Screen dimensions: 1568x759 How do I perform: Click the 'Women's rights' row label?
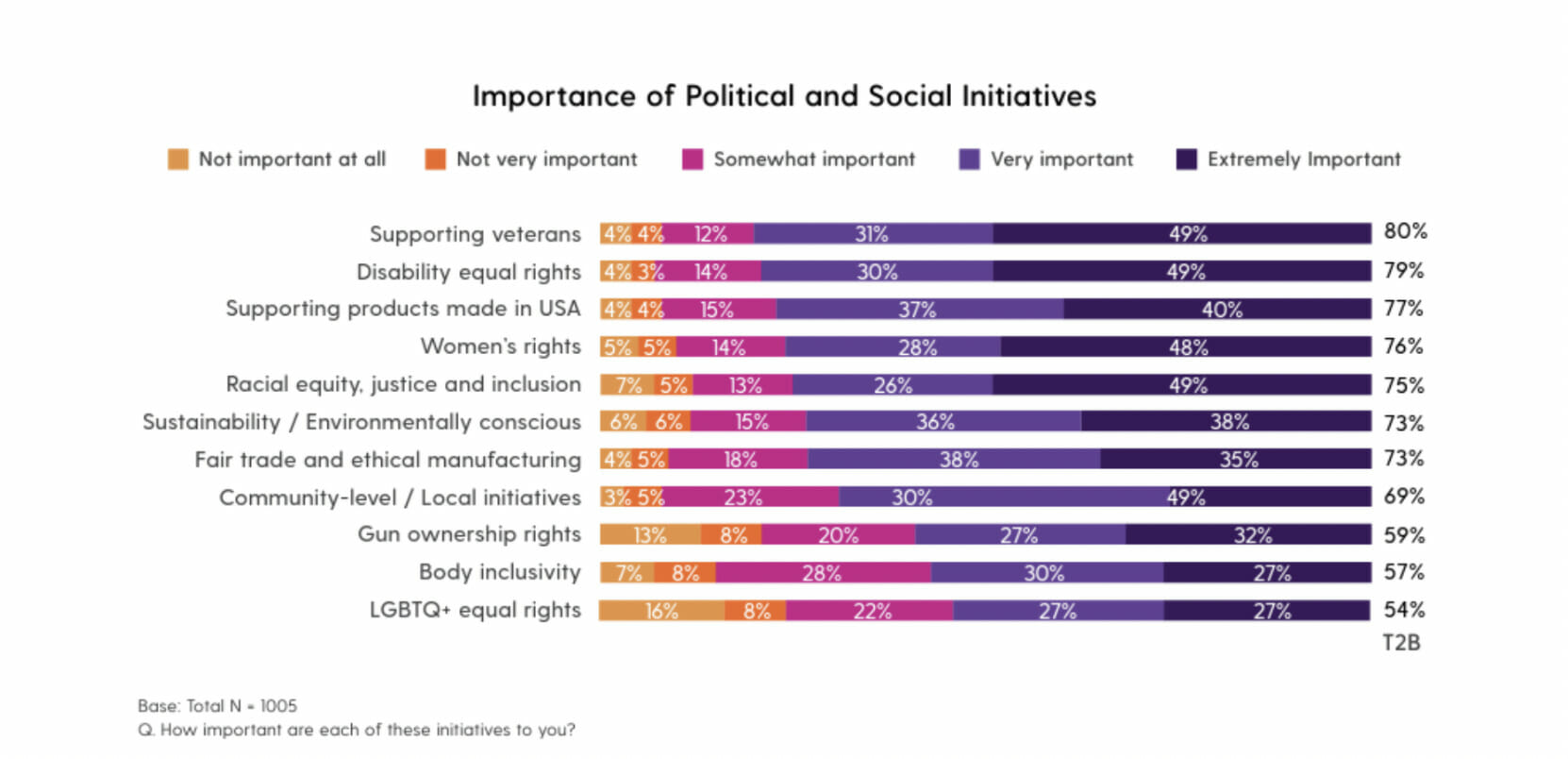coord(500,346)
